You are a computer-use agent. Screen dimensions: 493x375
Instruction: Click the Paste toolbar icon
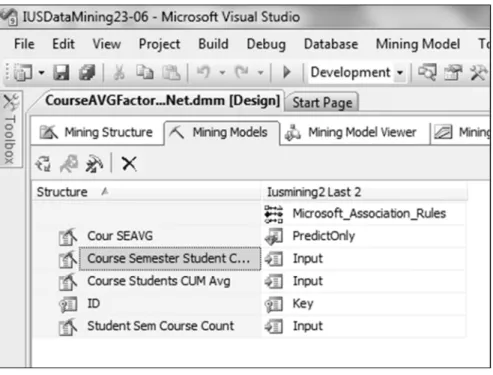[171, 72]
